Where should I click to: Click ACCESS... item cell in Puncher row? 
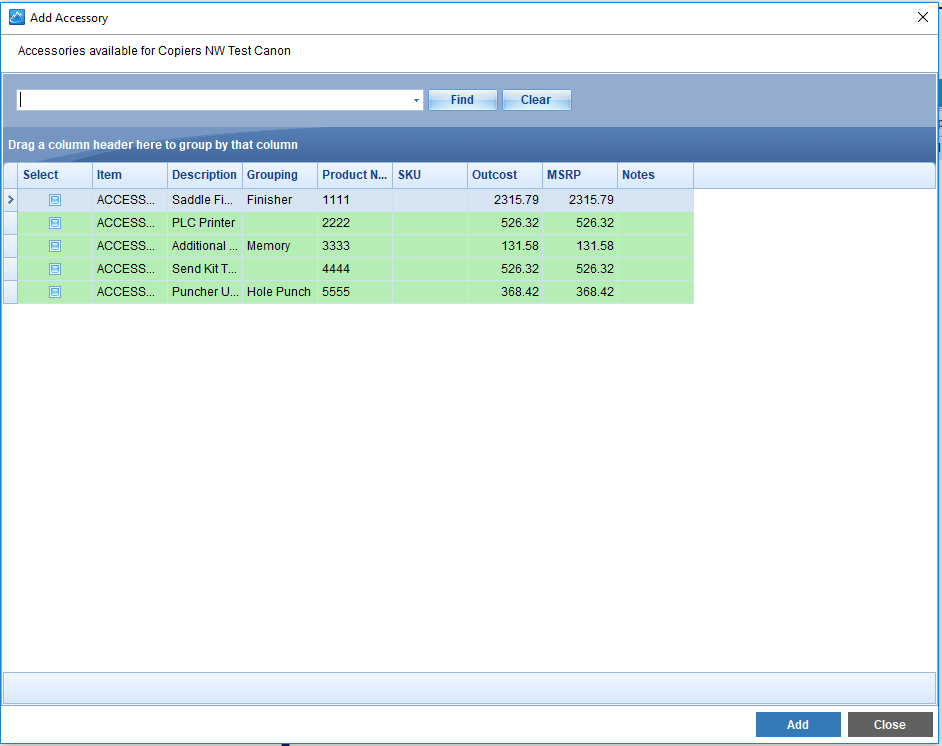(130, 292)
